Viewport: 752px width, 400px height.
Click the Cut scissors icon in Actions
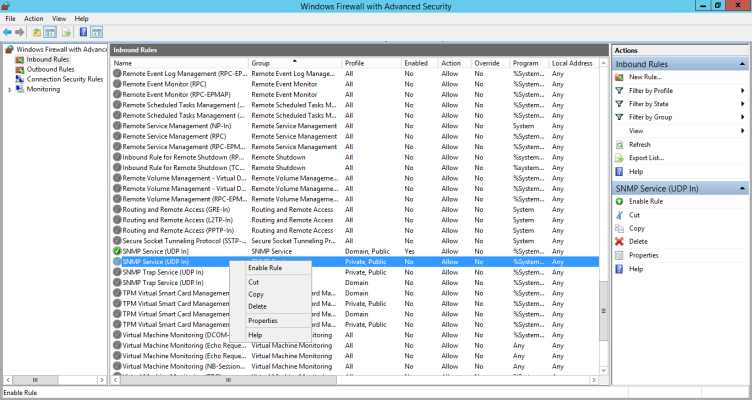point(619,215)
